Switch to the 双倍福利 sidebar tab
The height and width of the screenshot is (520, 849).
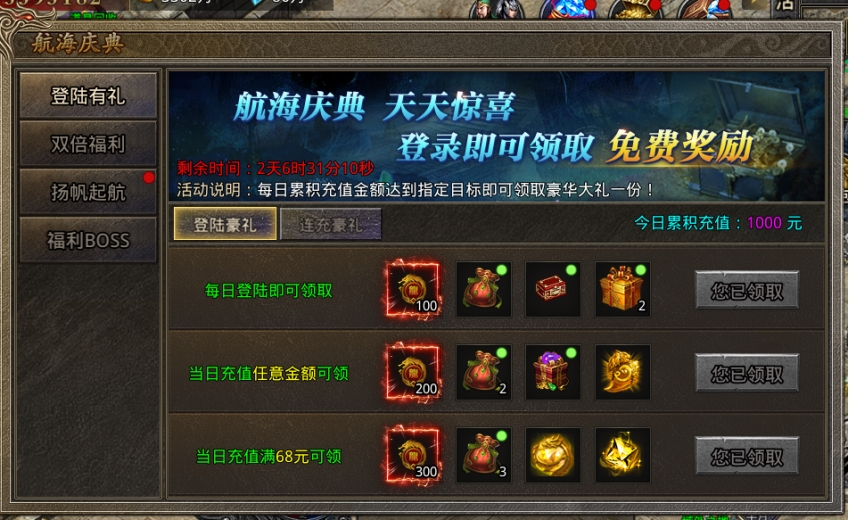(x=88, y=144)
